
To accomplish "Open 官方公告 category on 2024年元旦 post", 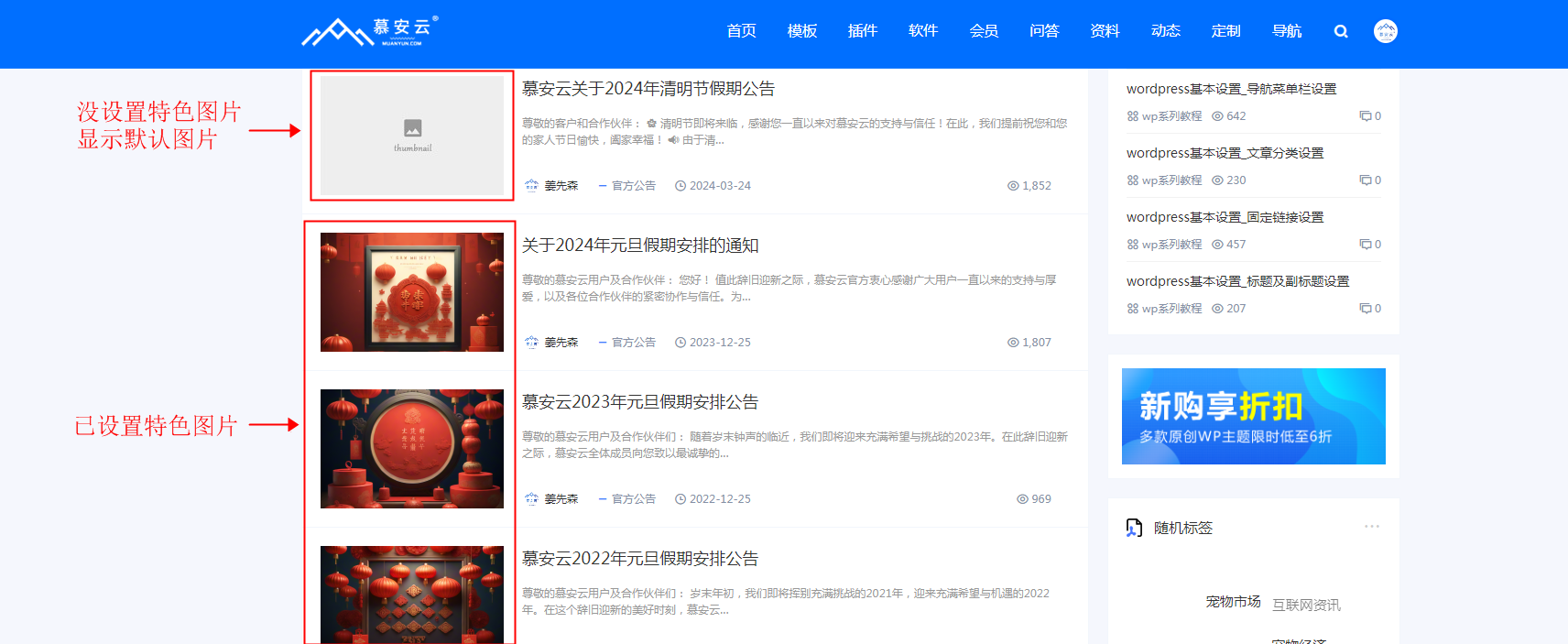I will (x=634, y=343).
